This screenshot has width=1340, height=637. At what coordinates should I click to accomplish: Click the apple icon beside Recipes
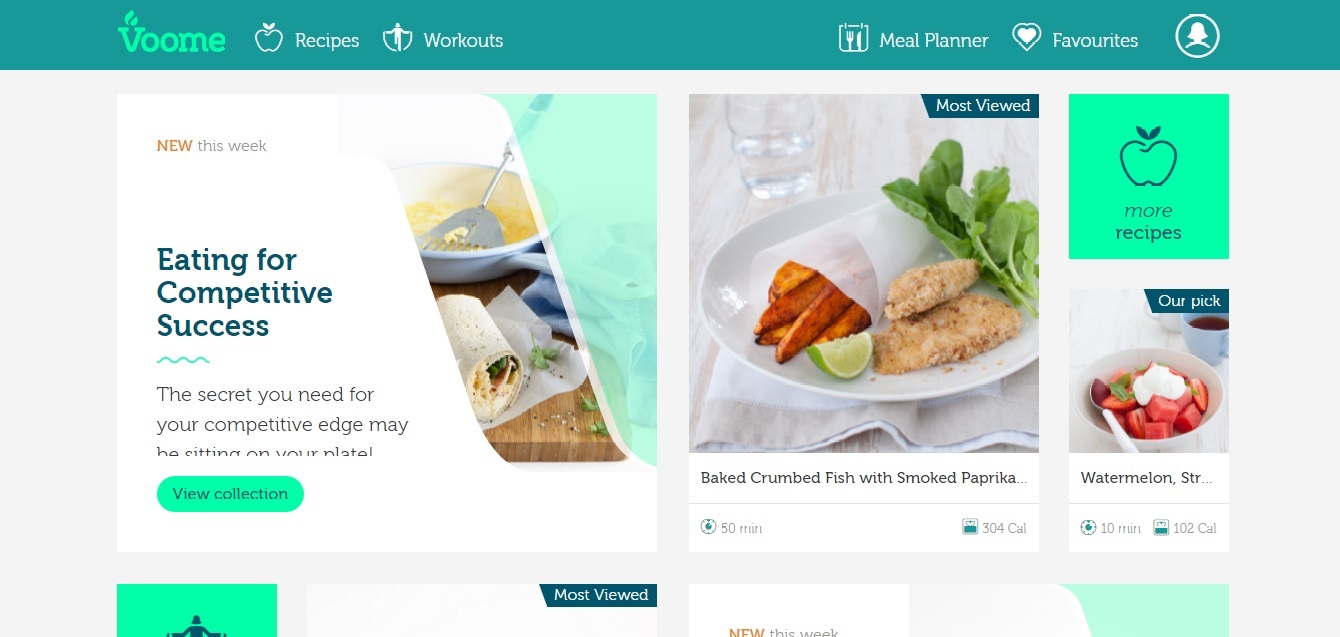point(269,38)
